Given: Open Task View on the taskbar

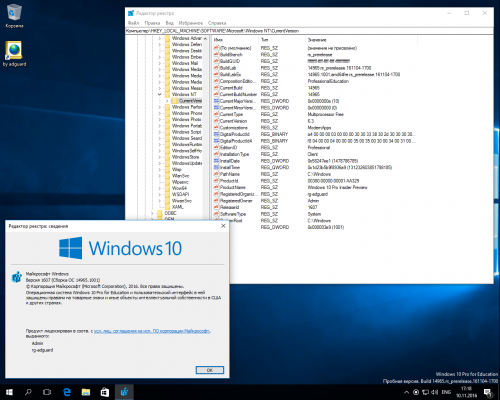Looking at the screenshot, I should pyautogui.click(x=47, y=392).
